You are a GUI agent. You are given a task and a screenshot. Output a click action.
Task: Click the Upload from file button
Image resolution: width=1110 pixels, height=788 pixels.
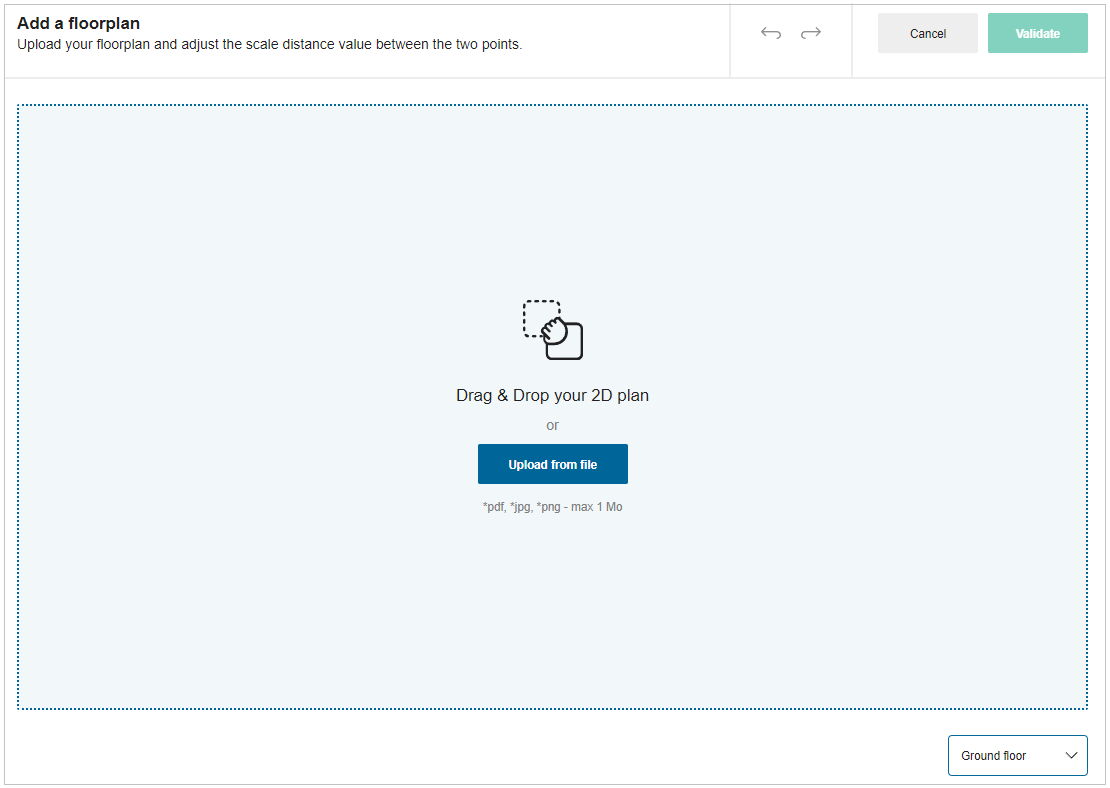[552, 463]
